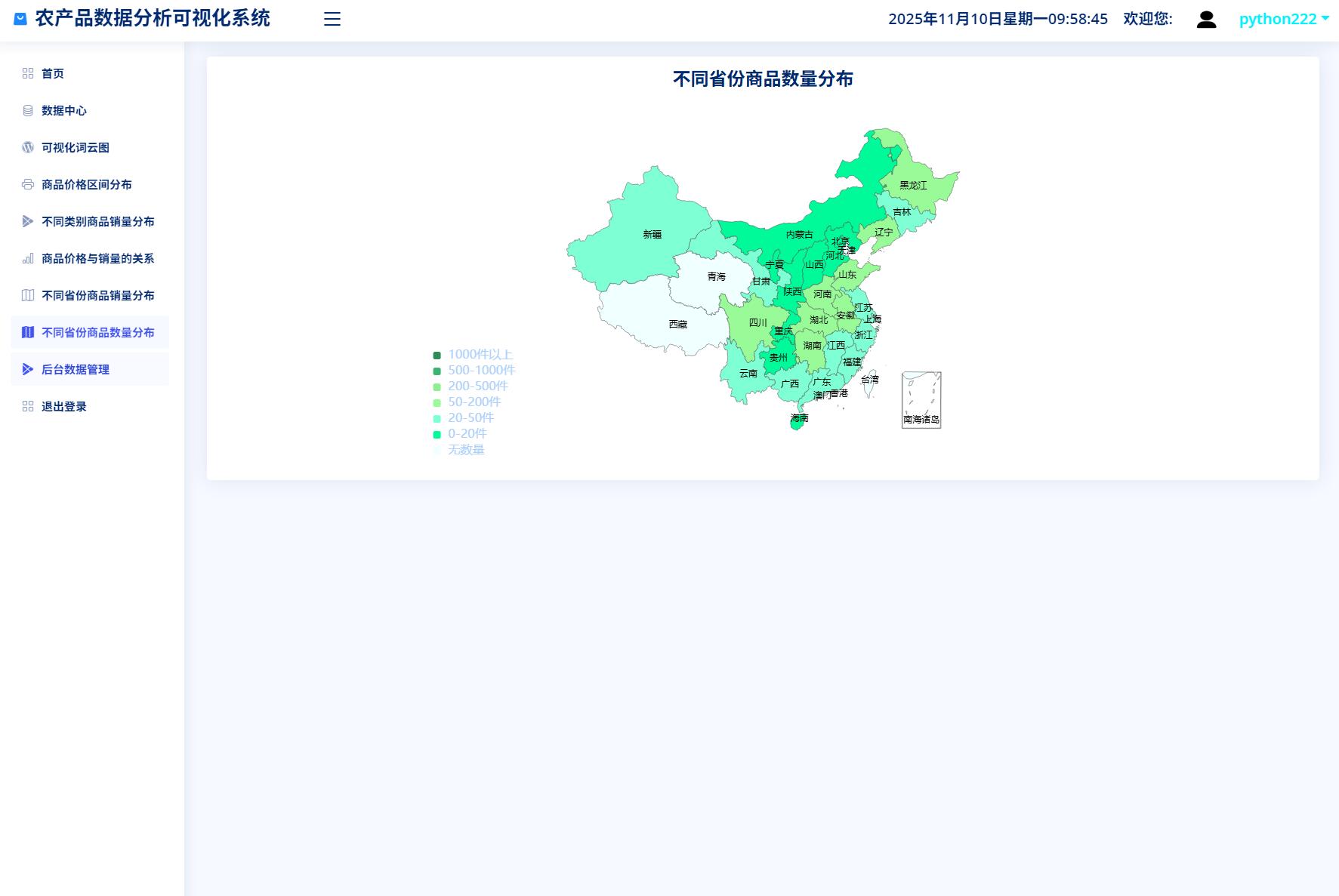Image resolution: width=1339 pixels, height=896 pixels.
Task: Click the 南海诸岛 inset box
Action: pos(921,400)
